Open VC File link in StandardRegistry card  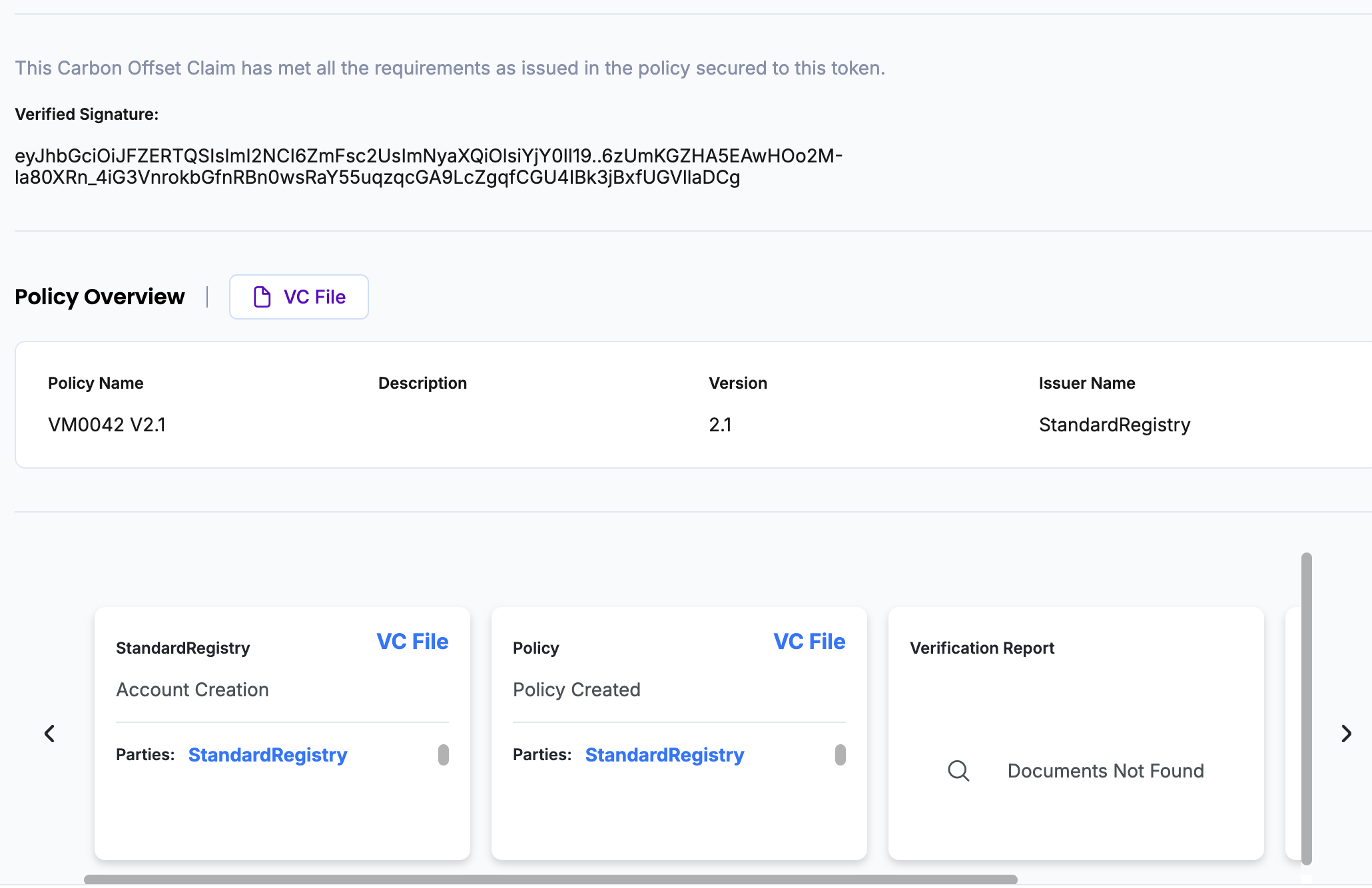(x=412, y=641)
